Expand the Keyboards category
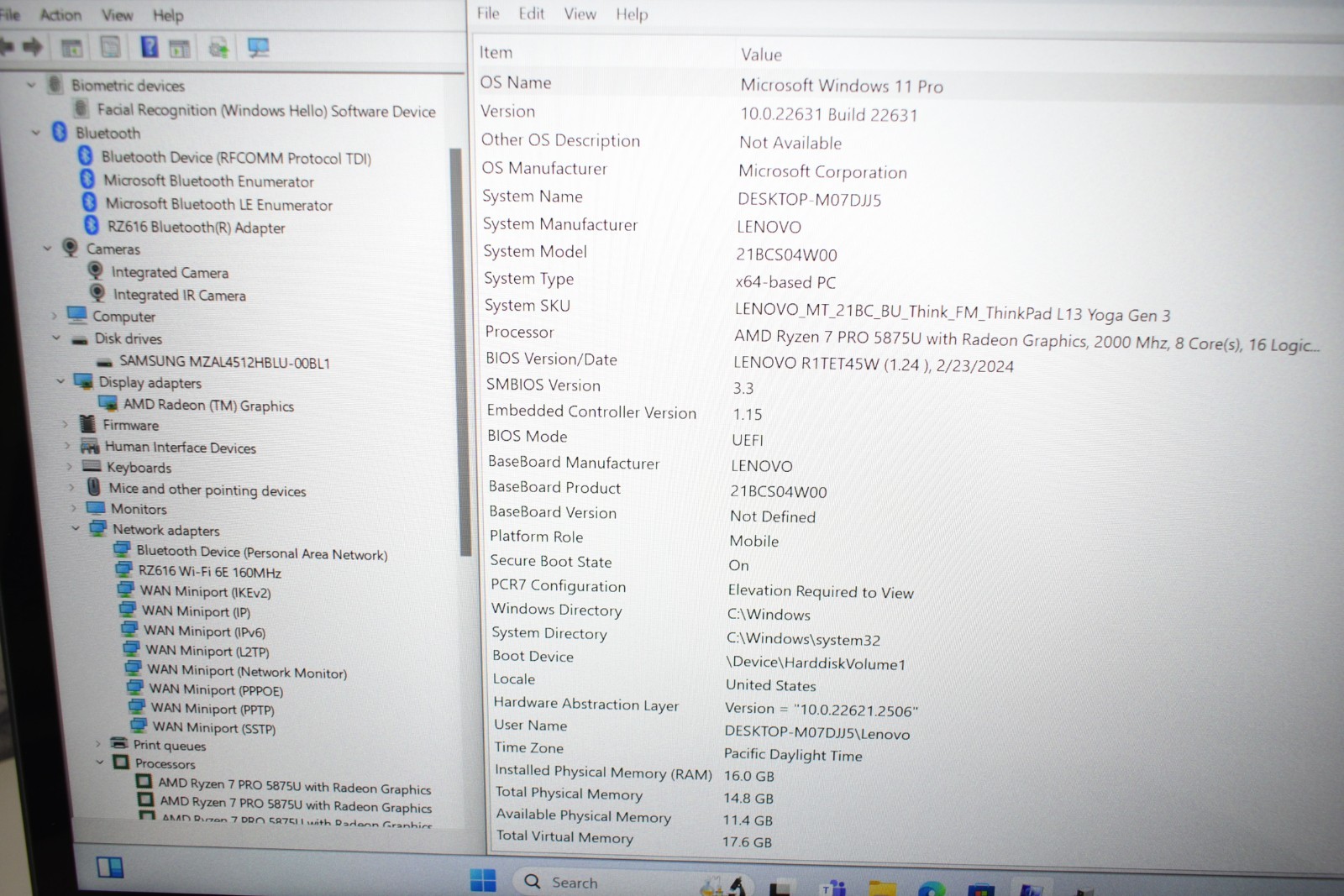The height and width of the screenshot is (896, 1344). pos(69,466)
